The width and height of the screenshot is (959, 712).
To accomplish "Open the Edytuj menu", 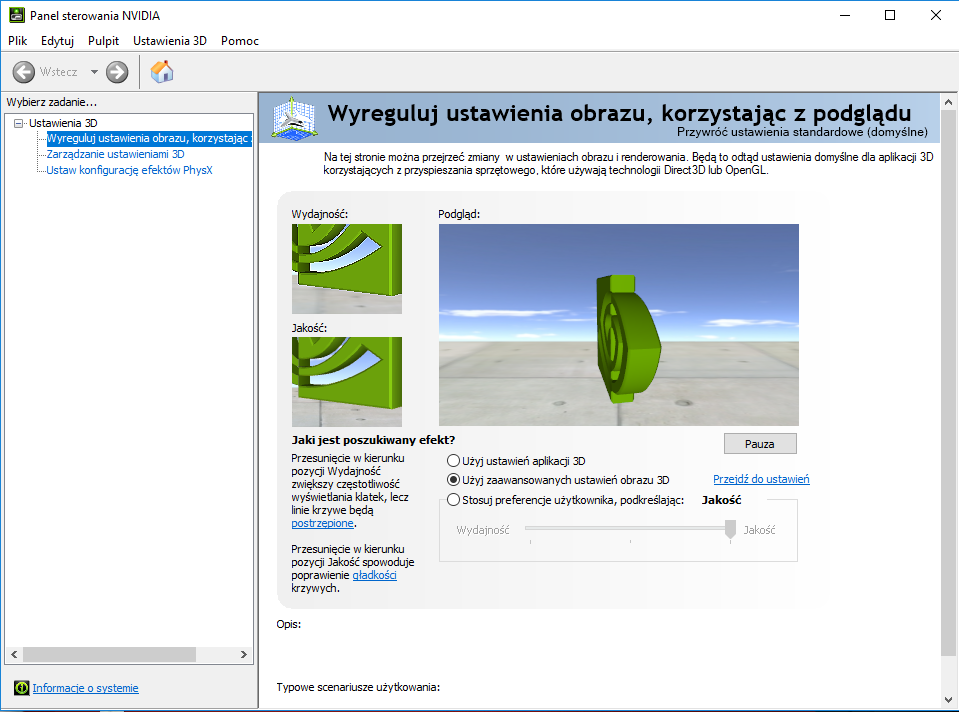I will click(57, 41).
